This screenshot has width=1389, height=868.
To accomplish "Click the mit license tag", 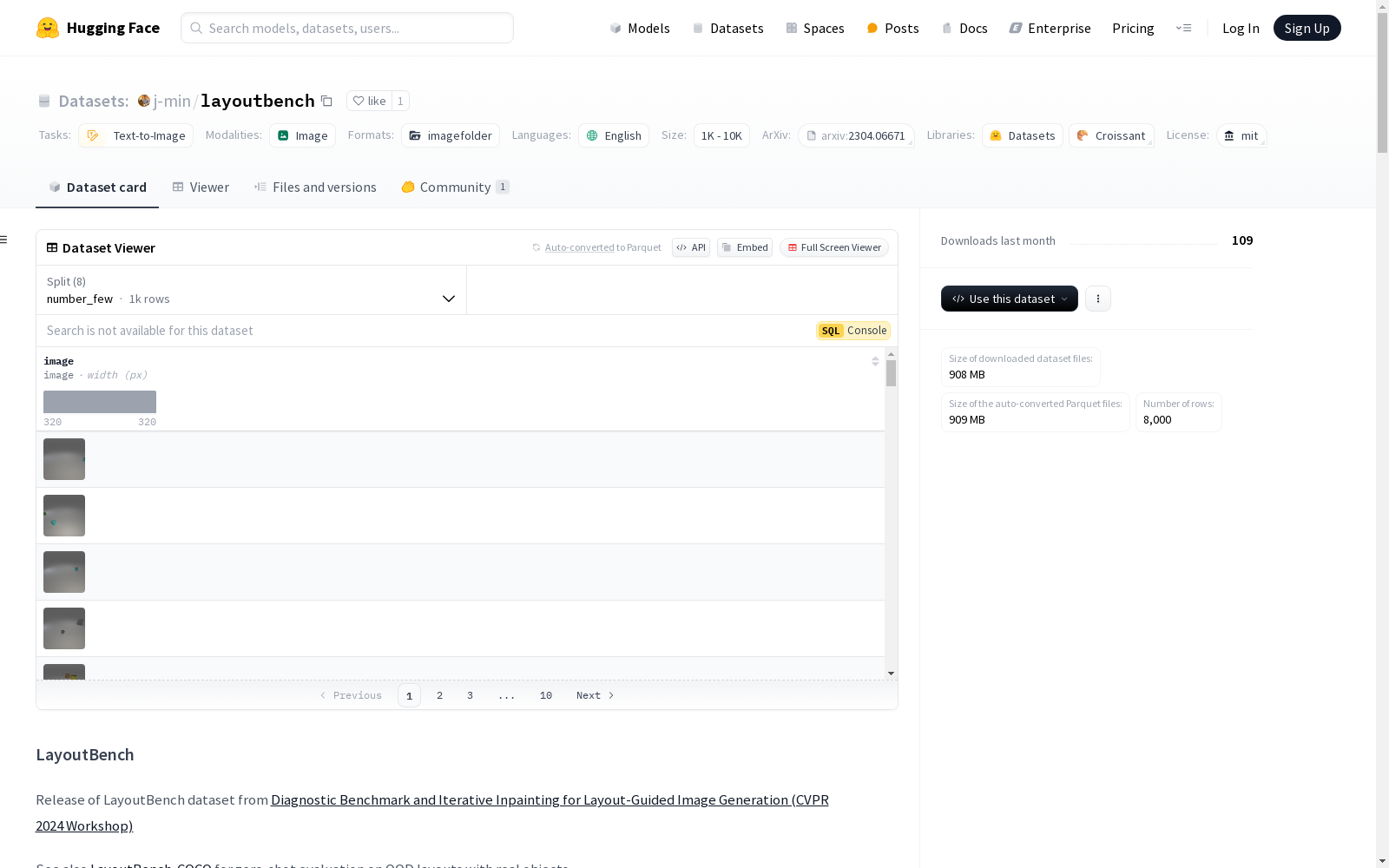I will (x=1241, y=135).
